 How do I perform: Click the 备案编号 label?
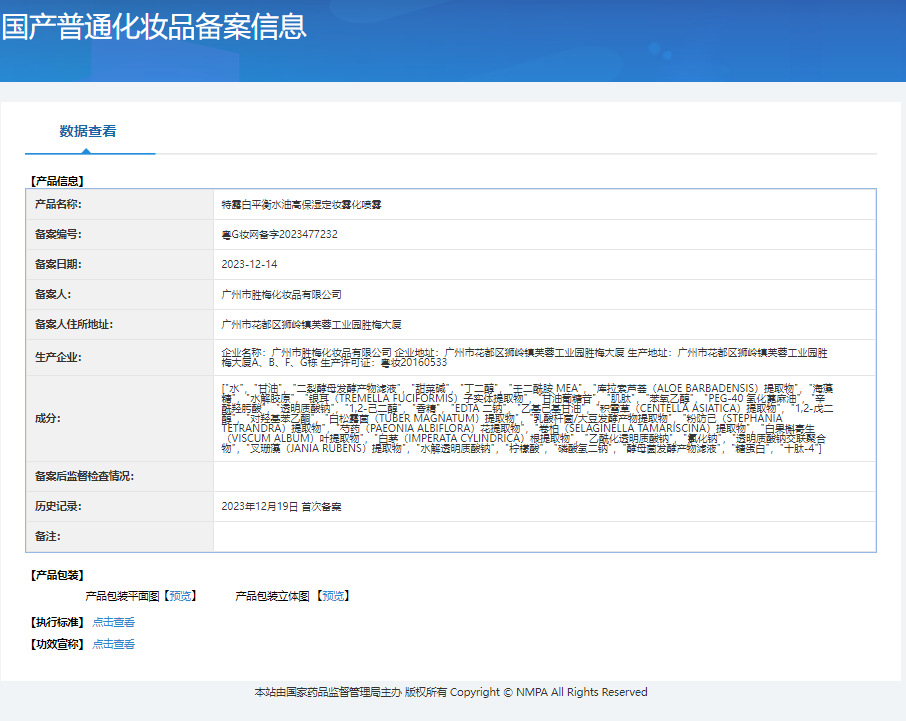coord(58,234)
